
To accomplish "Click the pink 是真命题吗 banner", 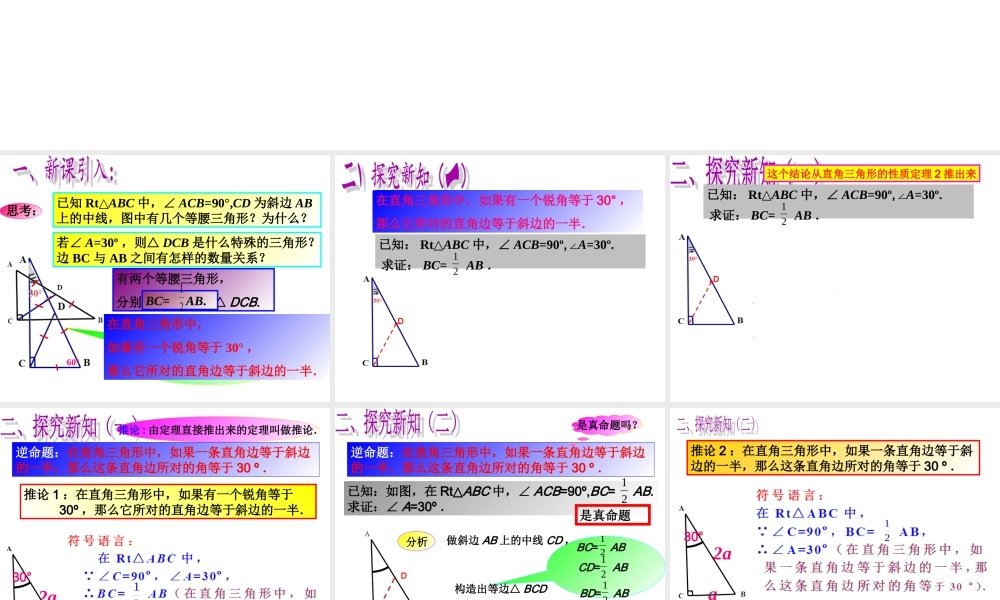I will 606,424.
